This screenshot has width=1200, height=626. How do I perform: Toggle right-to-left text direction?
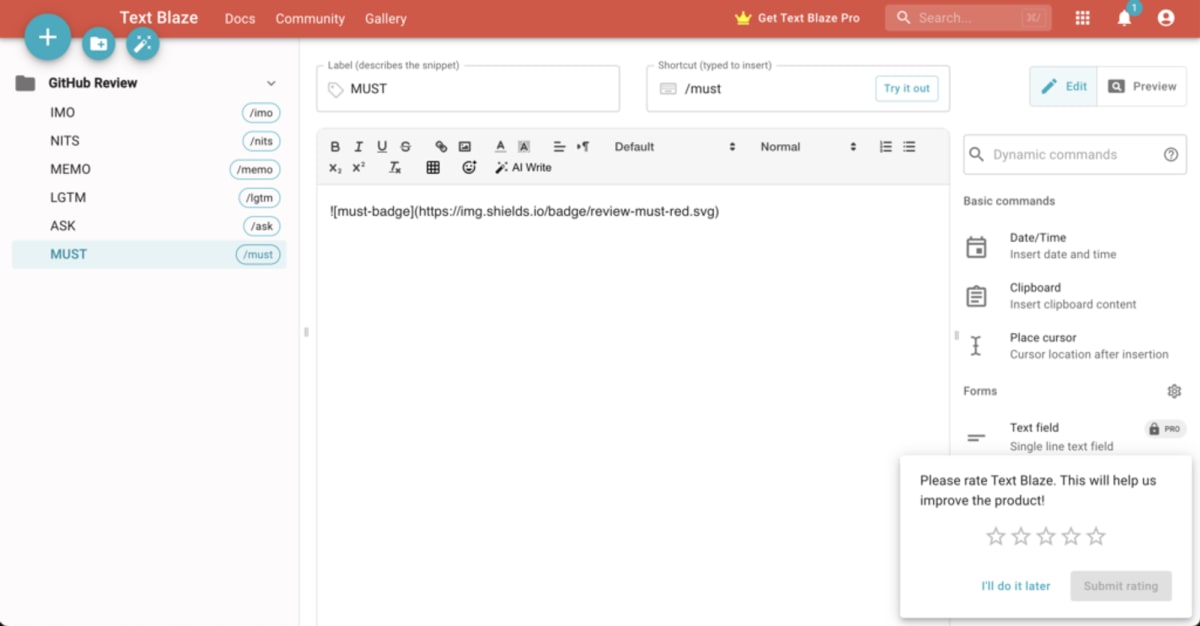[584, 147]
